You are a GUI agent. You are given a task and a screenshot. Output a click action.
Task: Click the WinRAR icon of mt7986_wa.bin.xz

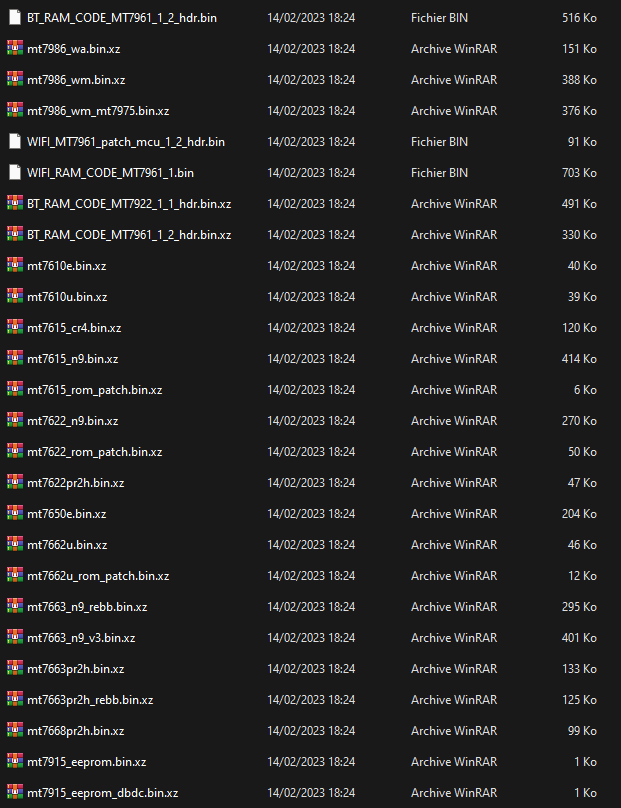(14, 49)
